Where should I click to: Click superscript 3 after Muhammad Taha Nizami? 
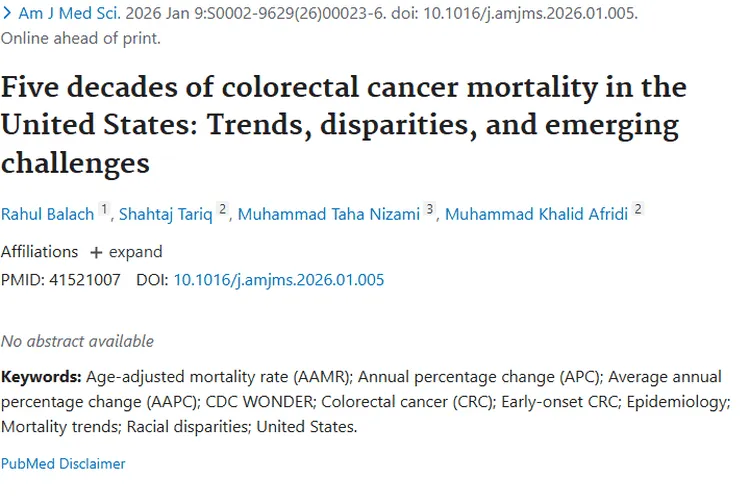tap(430, 210)
